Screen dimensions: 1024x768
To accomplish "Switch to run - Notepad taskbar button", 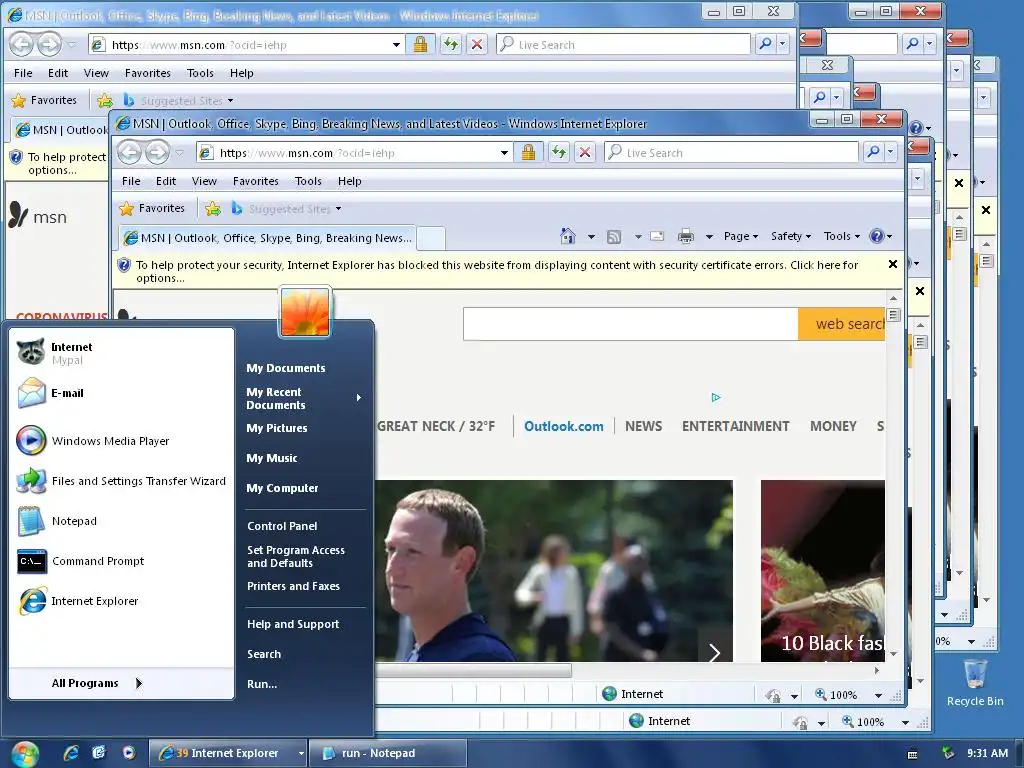I will click(388, 753).
